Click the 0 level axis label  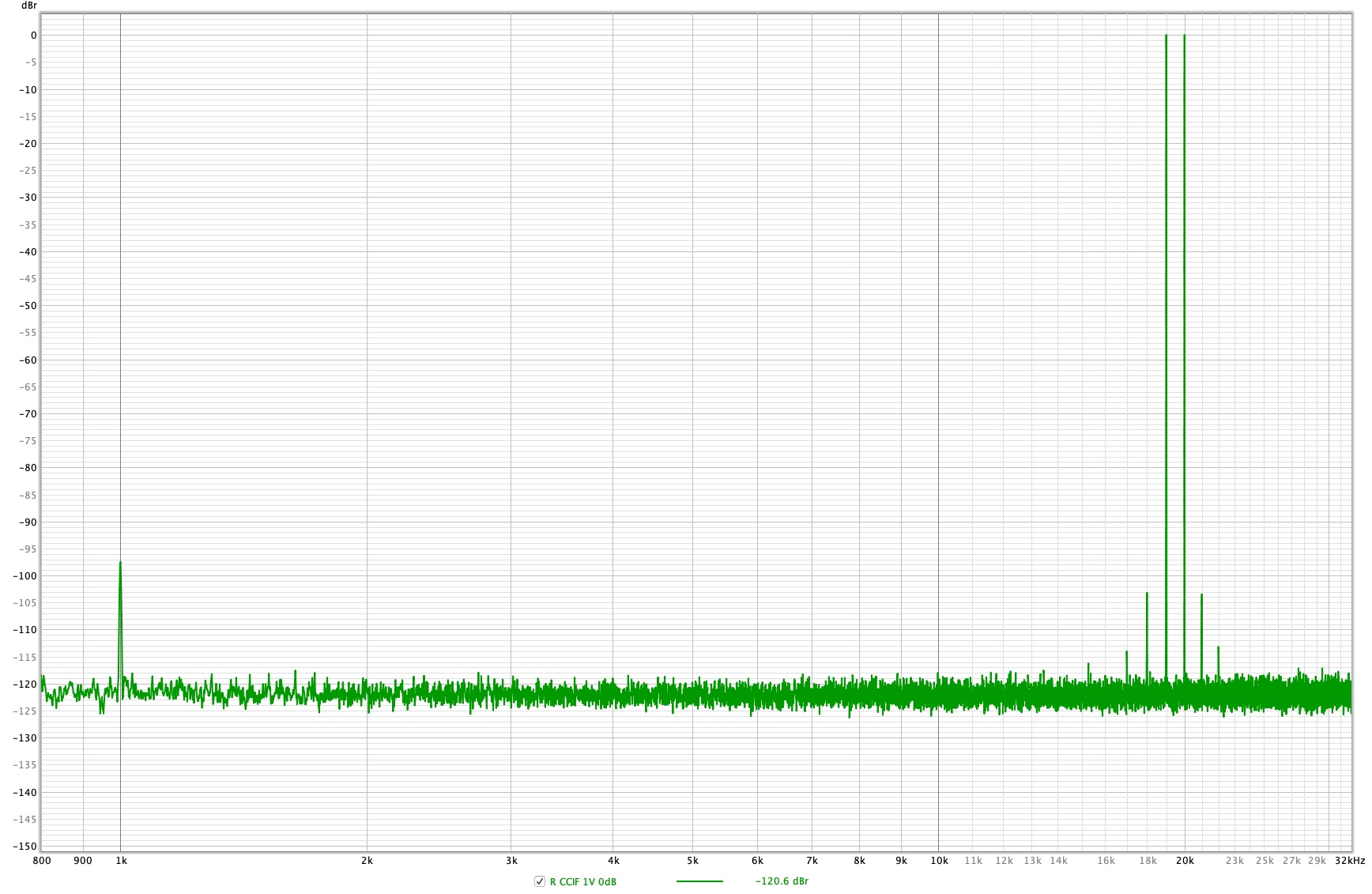pyautogui.click(x=33, y=36)
